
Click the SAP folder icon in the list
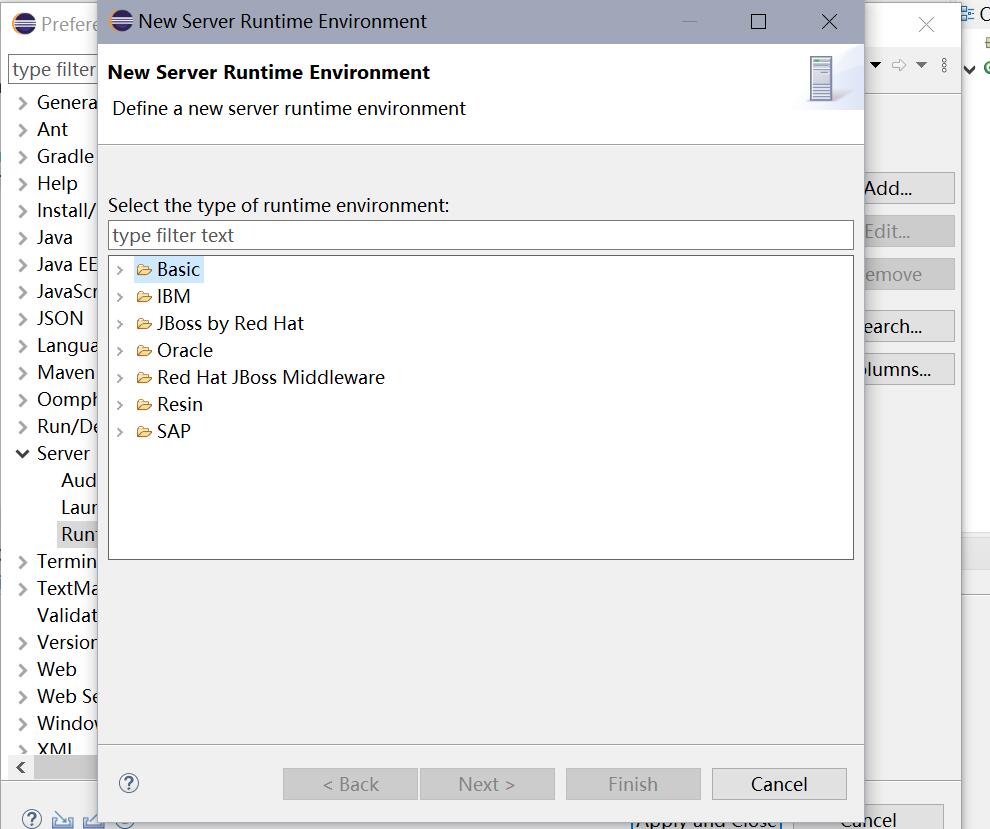(x=141, y=431)
